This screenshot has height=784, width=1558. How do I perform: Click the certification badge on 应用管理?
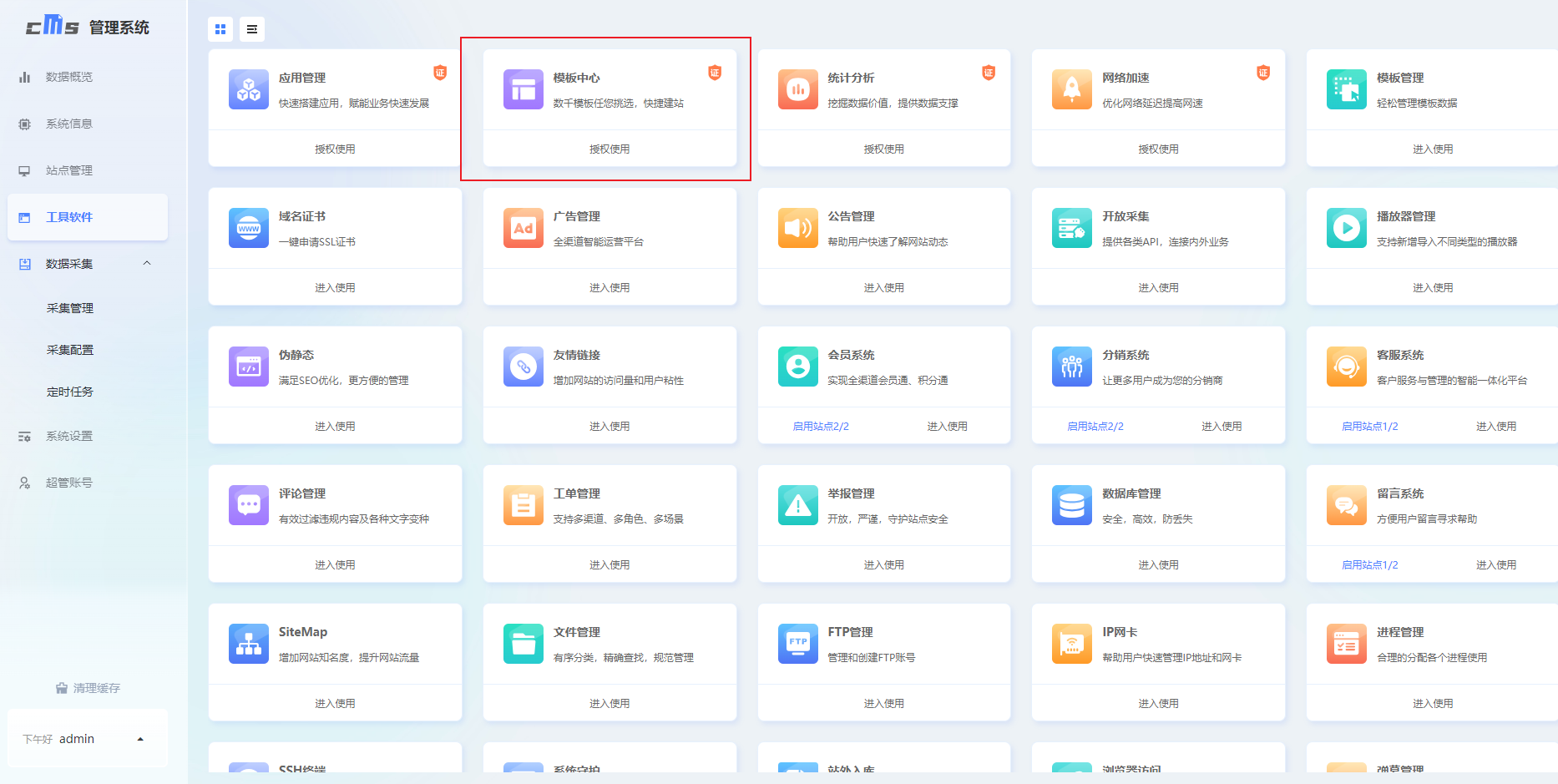click(440, 73)
